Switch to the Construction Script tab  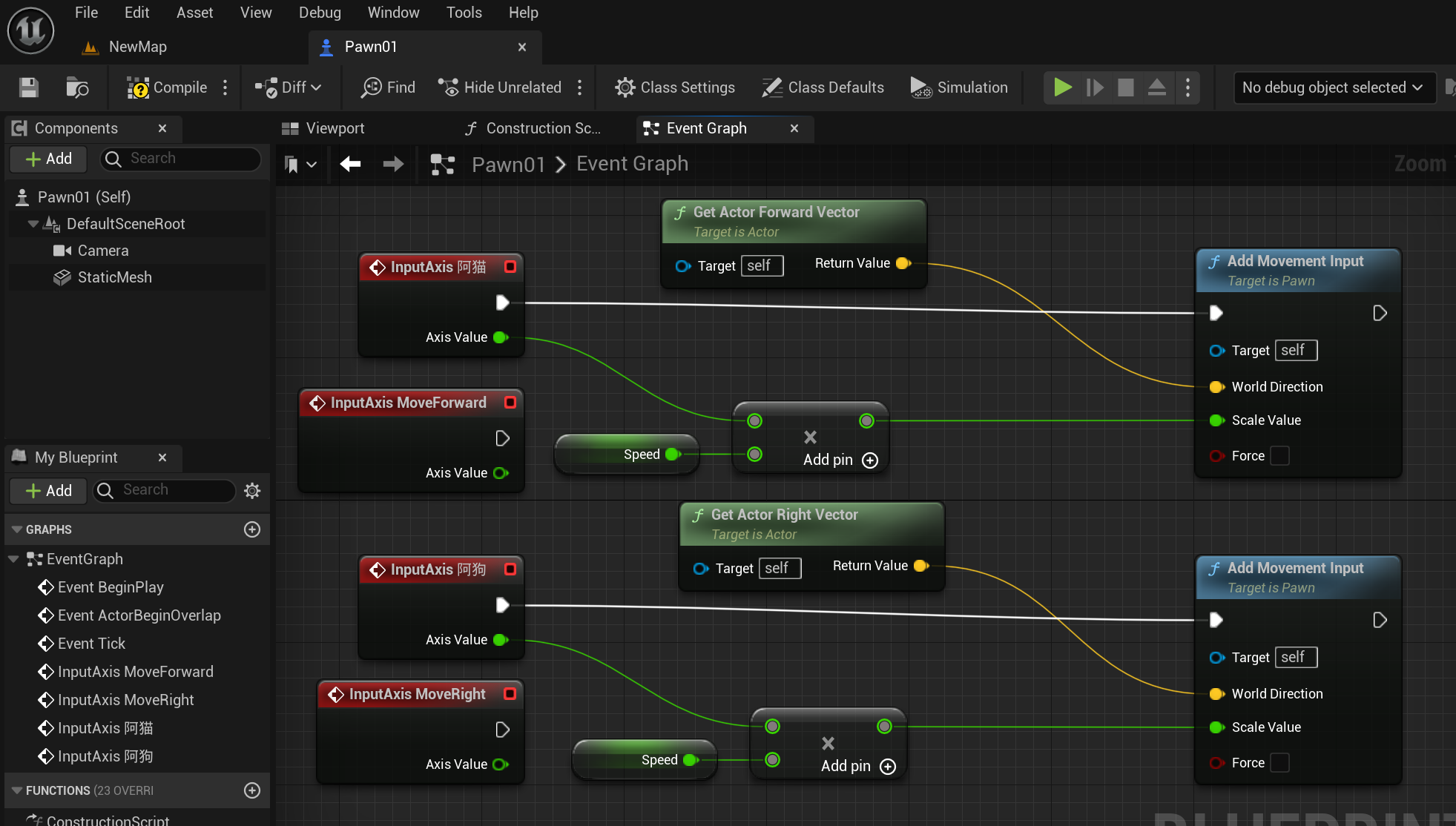pyautogui.click(x=533, y=128)
